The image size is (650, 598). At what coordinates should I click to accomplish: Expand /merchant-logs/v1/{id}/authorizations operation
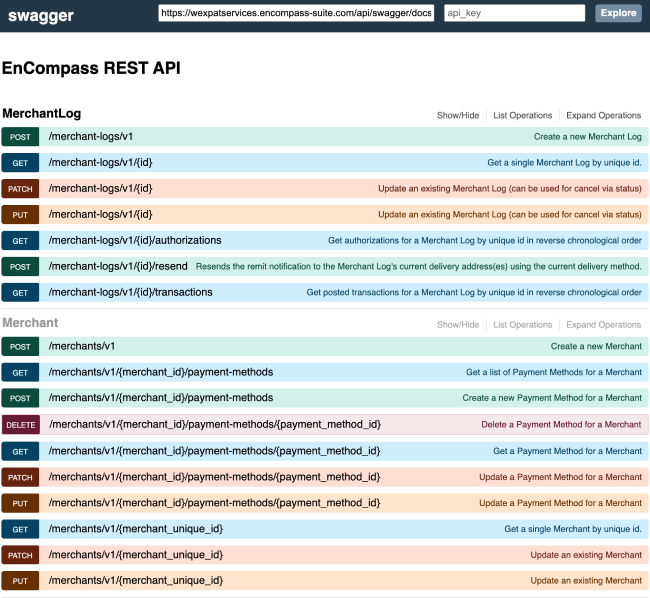(135, 240)
